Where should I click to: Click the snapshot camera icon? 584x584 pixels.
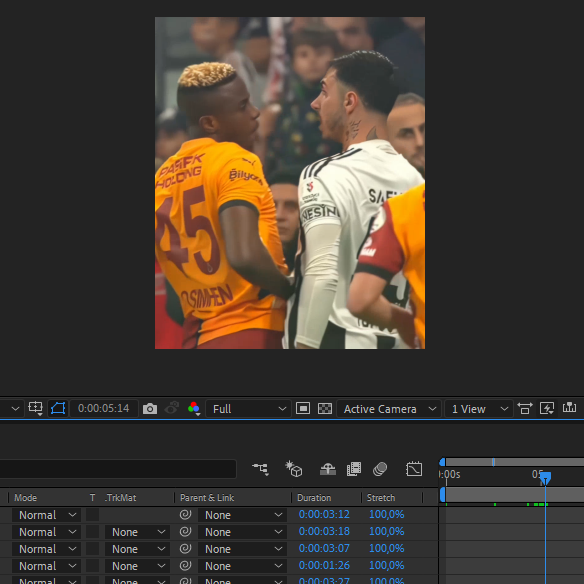(150, 409)
